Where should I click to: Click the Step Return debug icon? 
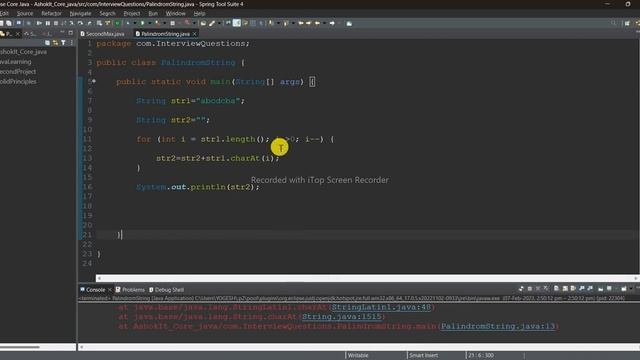point(89,23)
